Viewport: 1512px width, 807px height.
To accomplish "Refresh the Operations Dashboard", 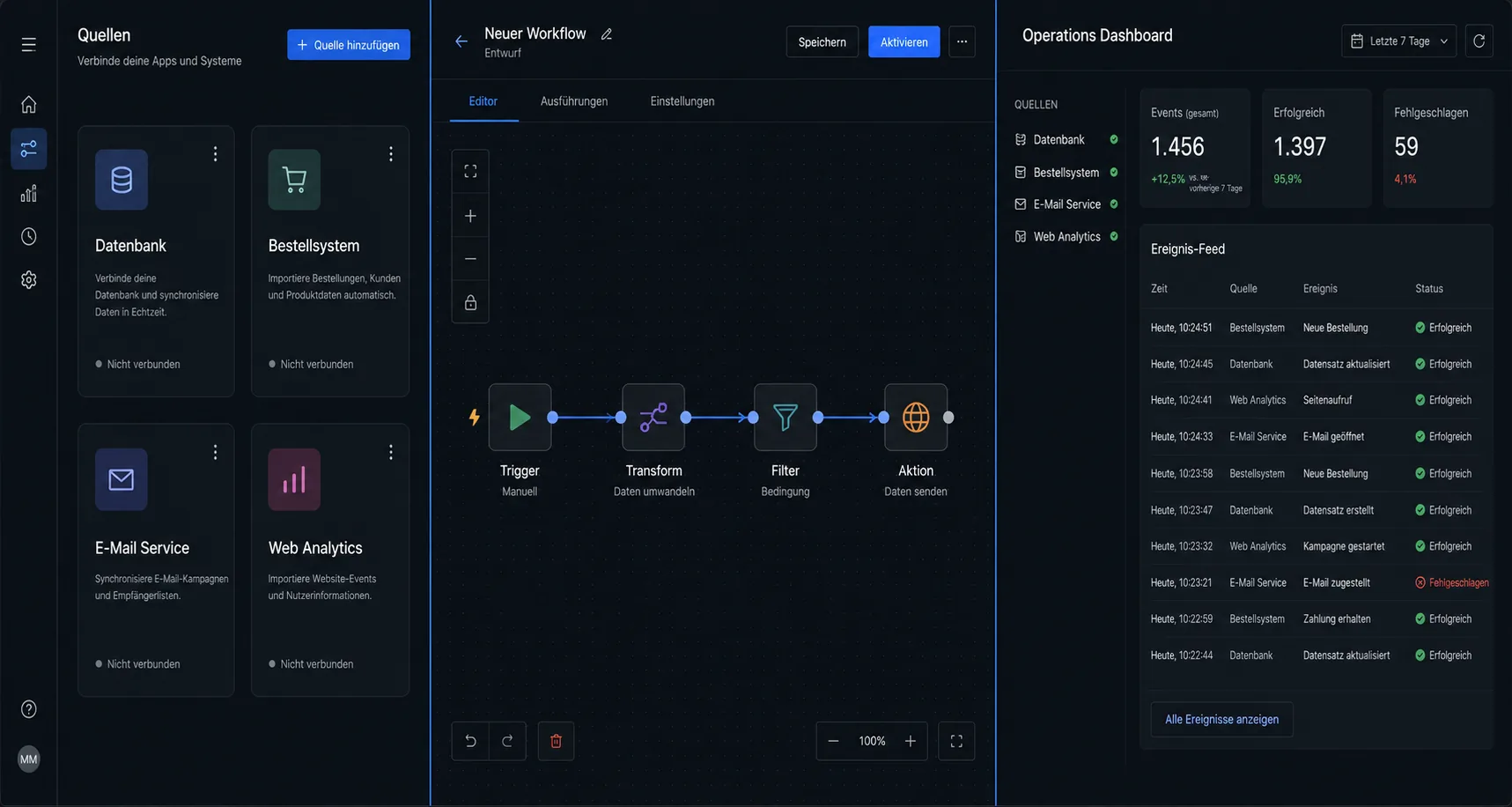I will coord(1479,41).
